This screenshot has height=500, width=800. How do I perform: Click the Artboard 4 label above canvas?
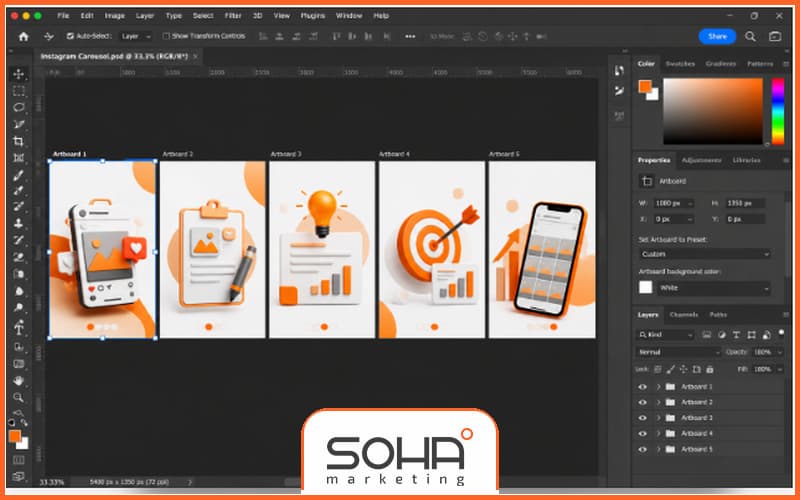394,154
